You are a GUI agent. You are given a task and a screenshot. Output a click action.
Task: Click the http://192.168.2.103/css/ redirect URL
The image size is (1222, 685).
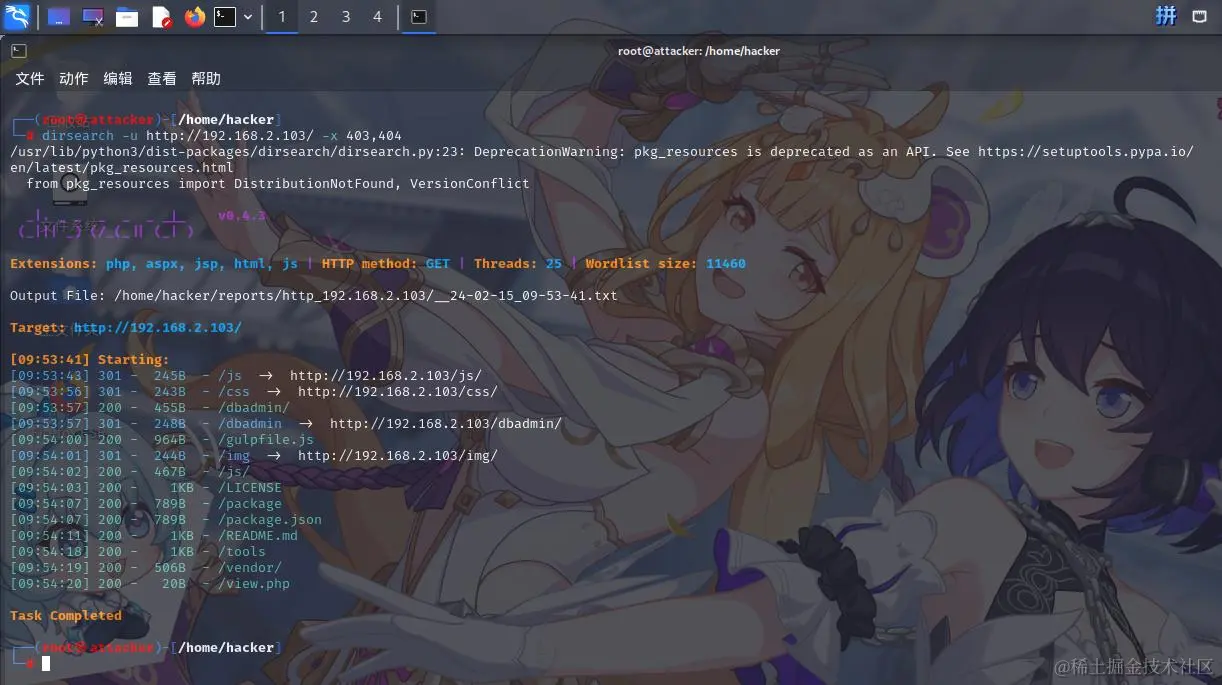(397, 392)
